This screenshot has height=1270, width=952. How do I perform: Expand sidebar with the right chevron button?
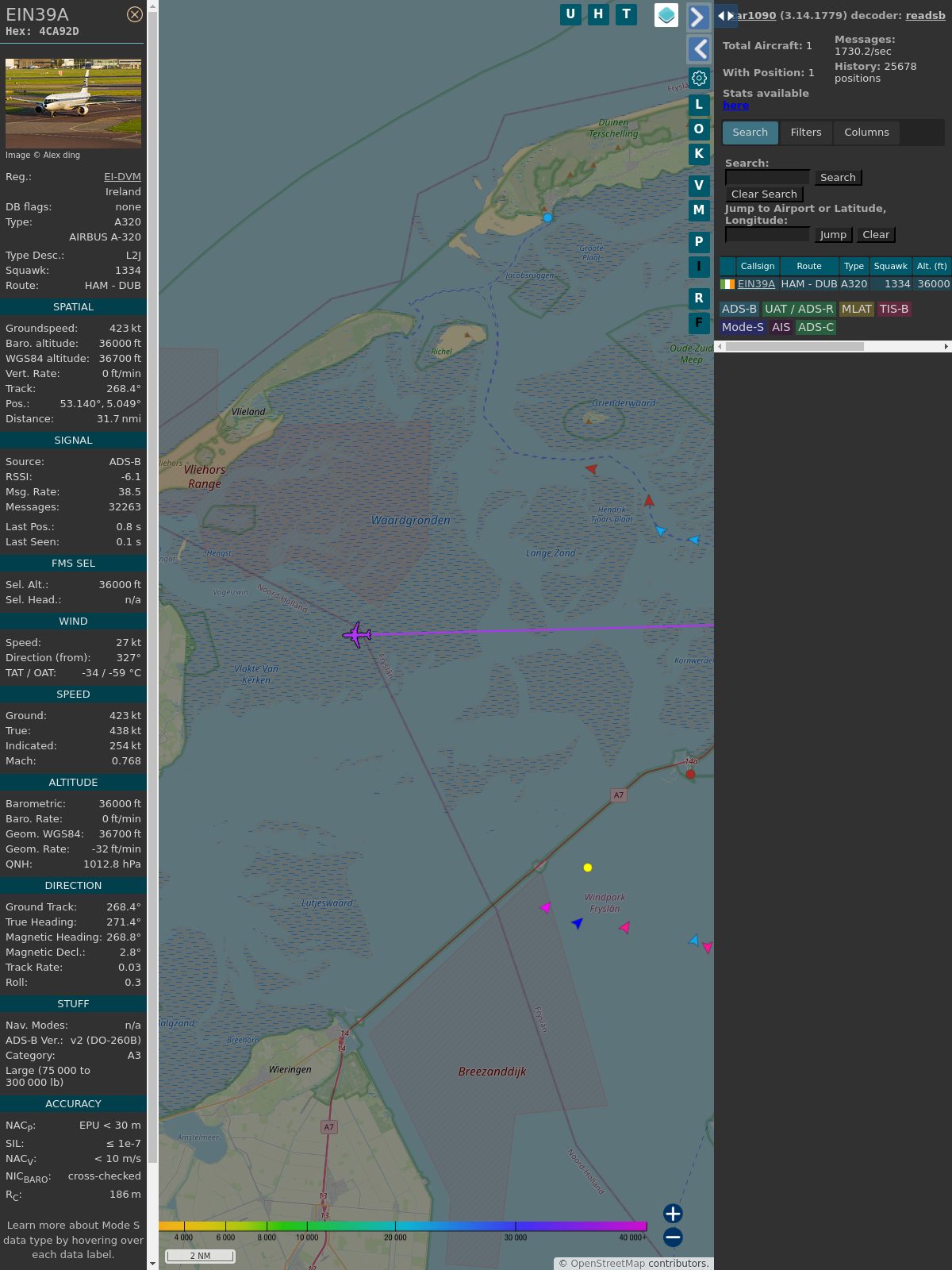698,17
